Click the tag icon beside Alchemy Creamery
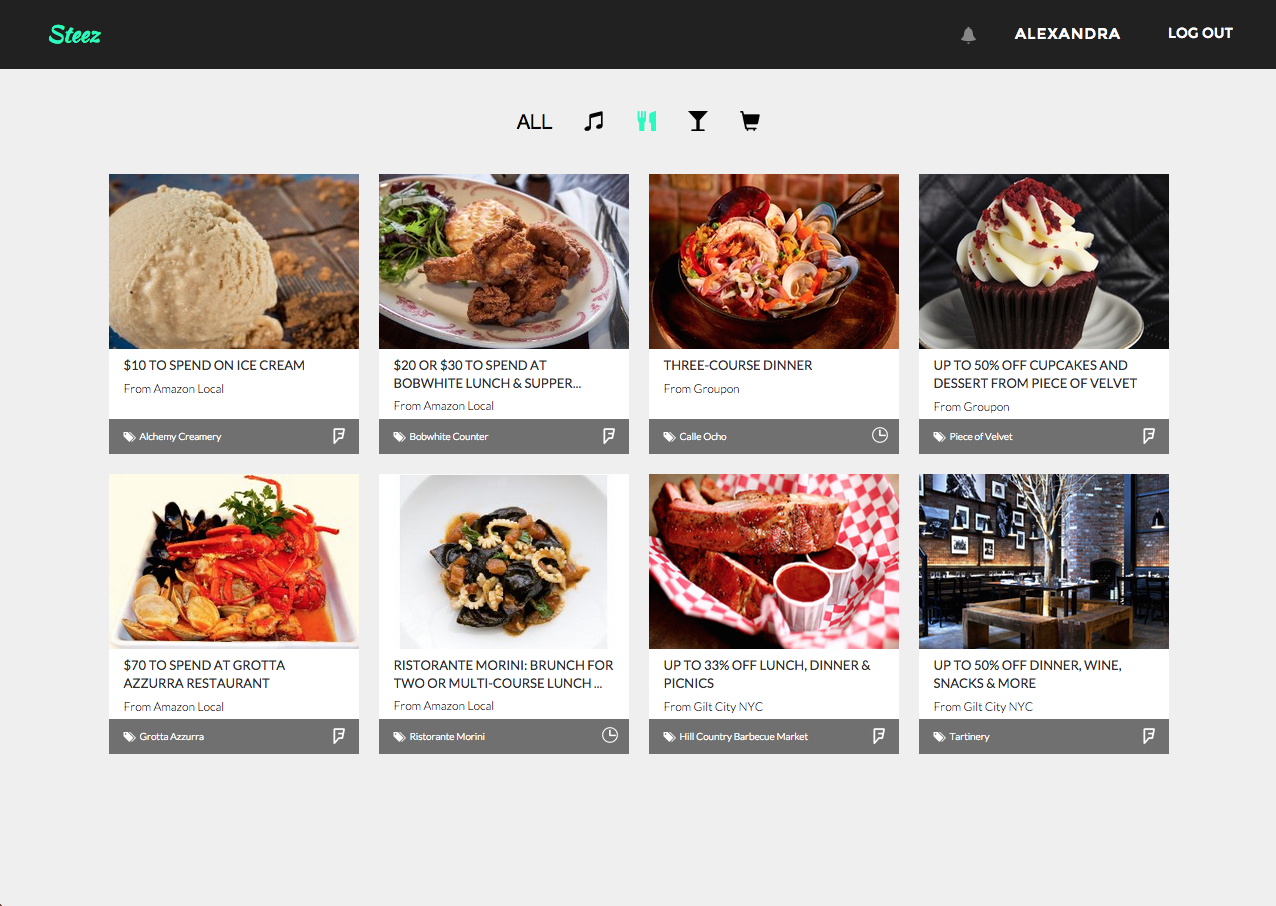This screenshot has height=906, width=1276. click(x=129, y=437)
